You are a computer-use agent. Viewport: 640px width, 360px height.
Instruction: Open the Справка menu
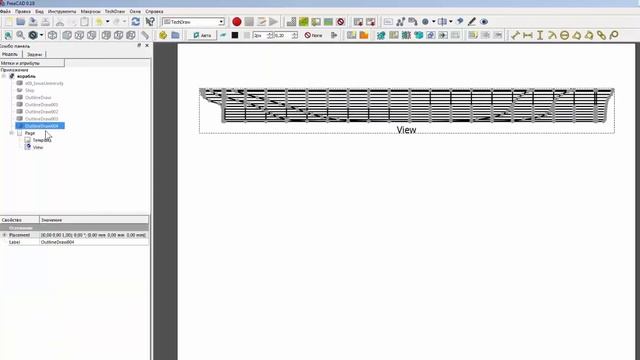tap(154, 11)
